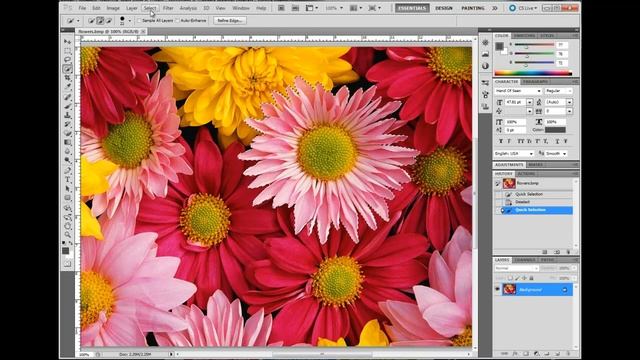640x360 pixels.
Task: Switch to Essentials workspace
Action: click(412, 8)
